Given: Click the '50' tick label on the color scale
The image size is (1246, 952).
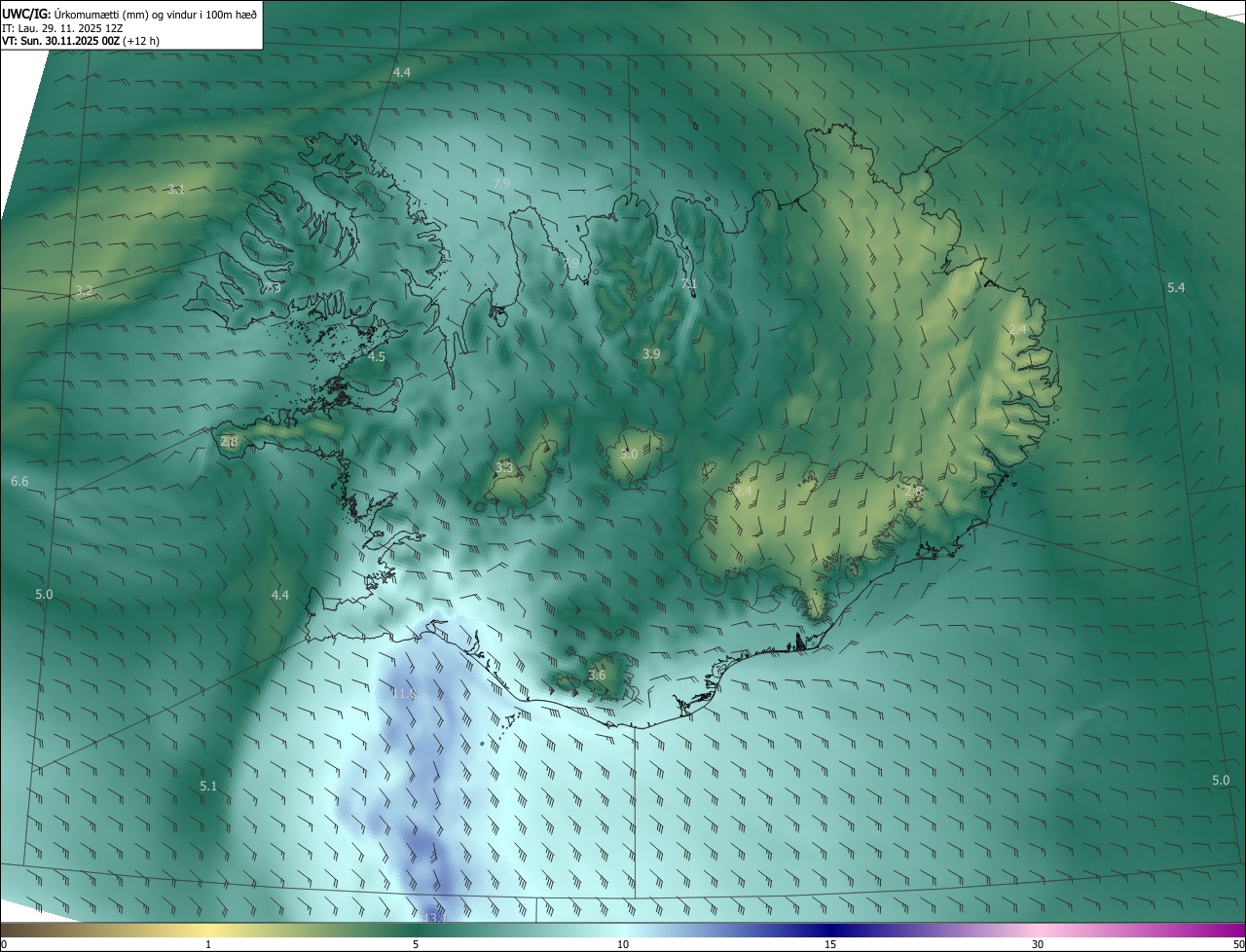Looking at the screenshot, I should (1238, 945).
